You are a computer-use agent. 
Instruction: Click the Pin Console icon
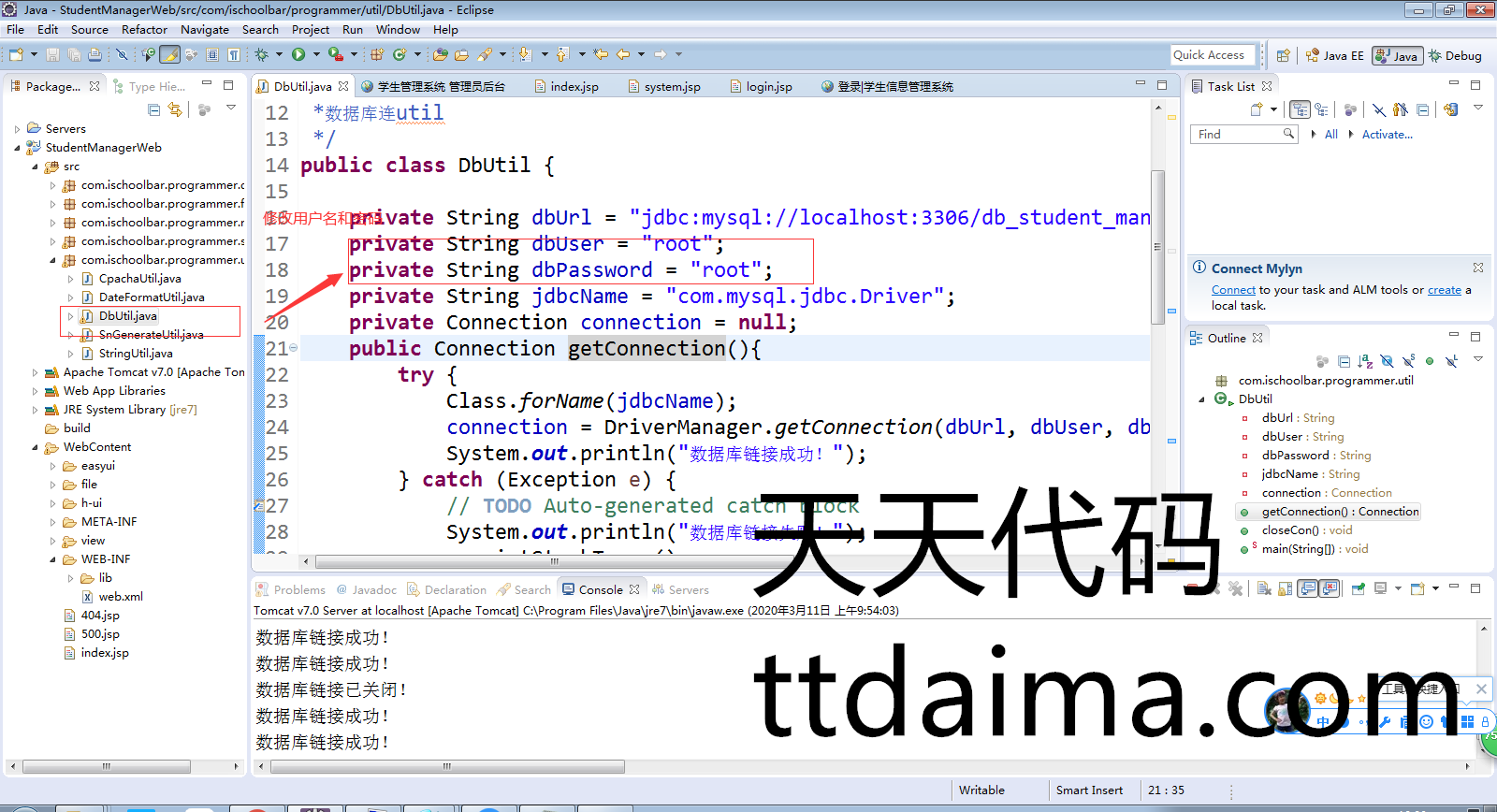click(x=1359, y=589)
